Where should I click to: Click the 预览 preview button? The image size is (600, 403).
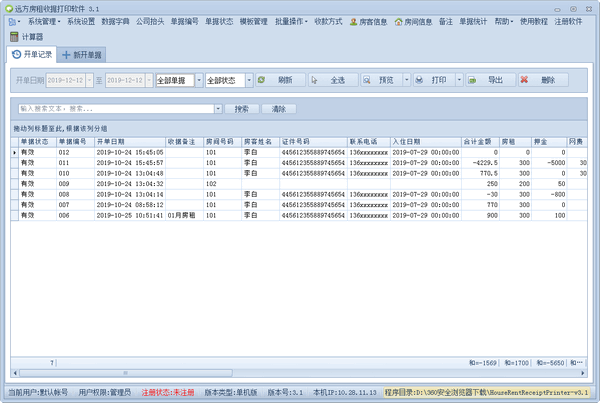tap(378, 80)
